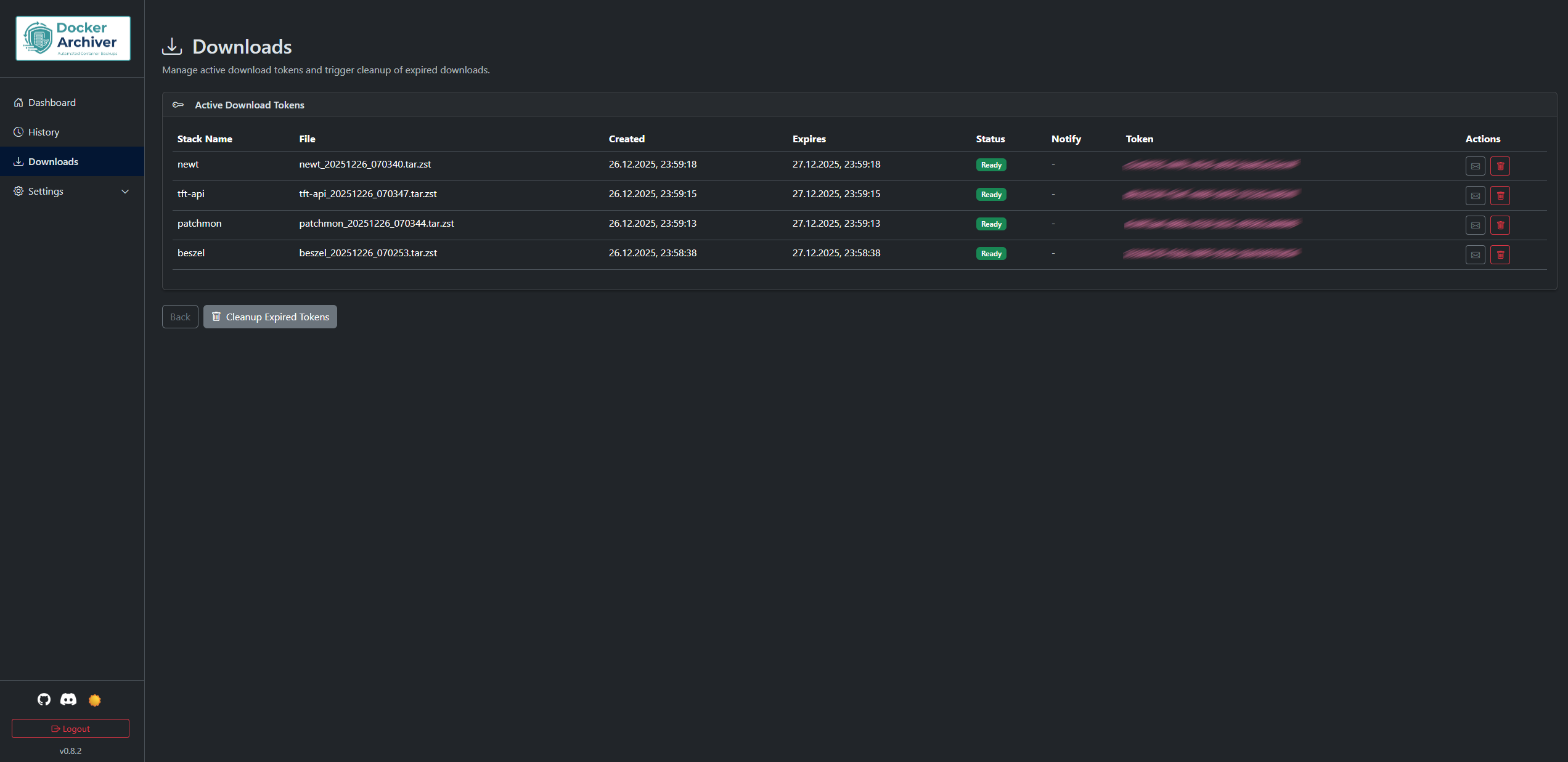
Task: Click the Cleanup Expired Tokens button
Action: (x=270, y=317)
